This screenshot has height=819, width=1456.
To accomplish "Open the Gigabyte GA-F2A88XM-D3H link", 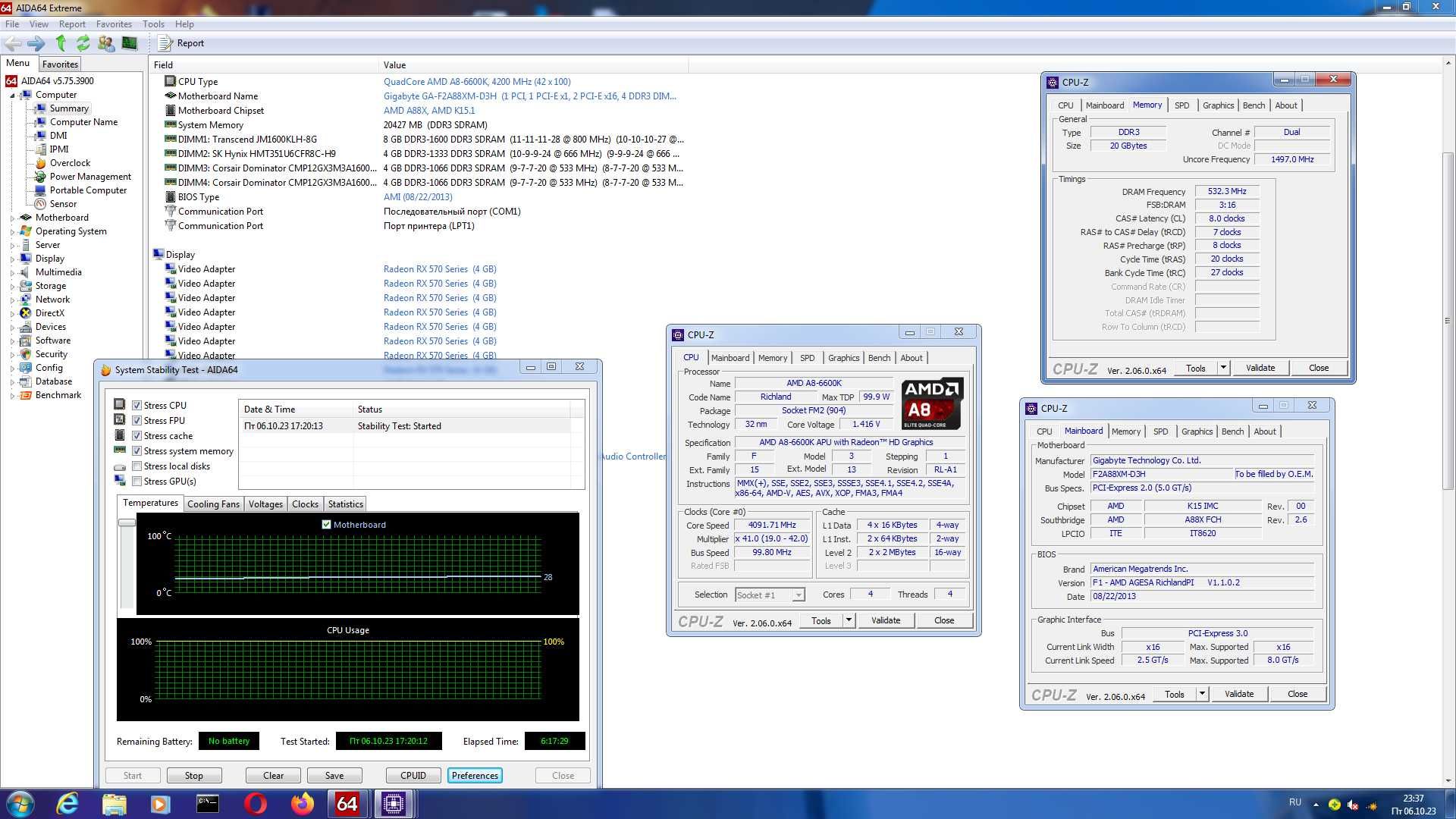I will 529,96.
